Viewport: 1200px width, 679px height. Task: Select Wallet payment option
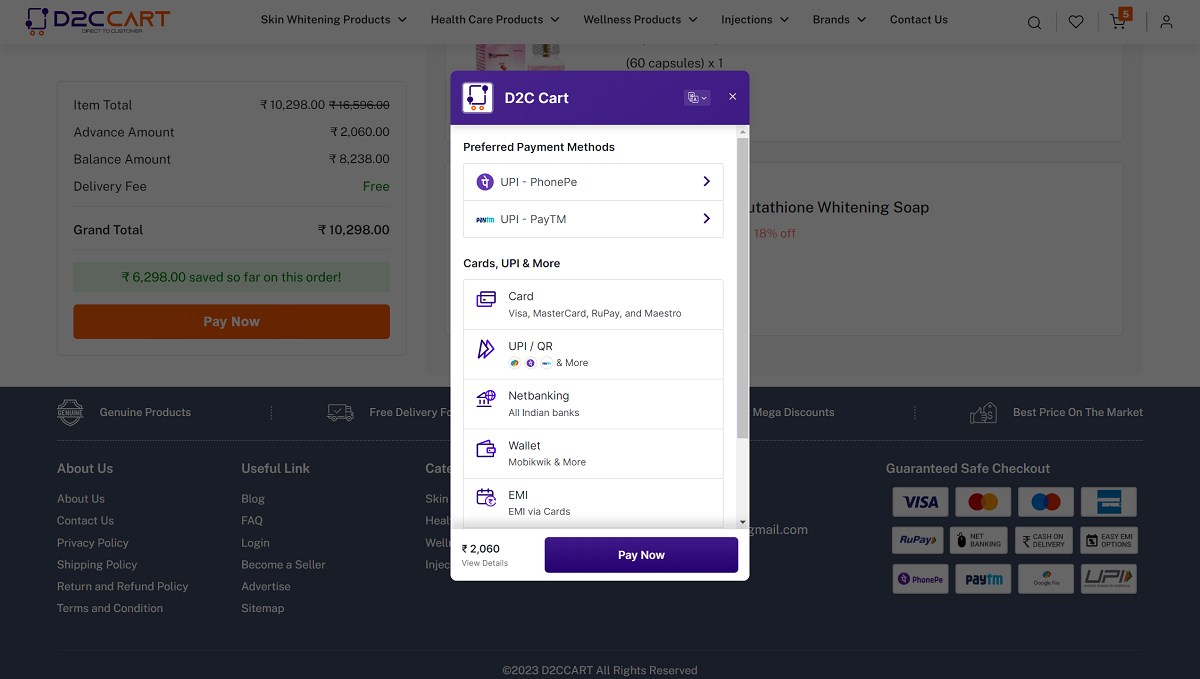(x=593, y=453)
